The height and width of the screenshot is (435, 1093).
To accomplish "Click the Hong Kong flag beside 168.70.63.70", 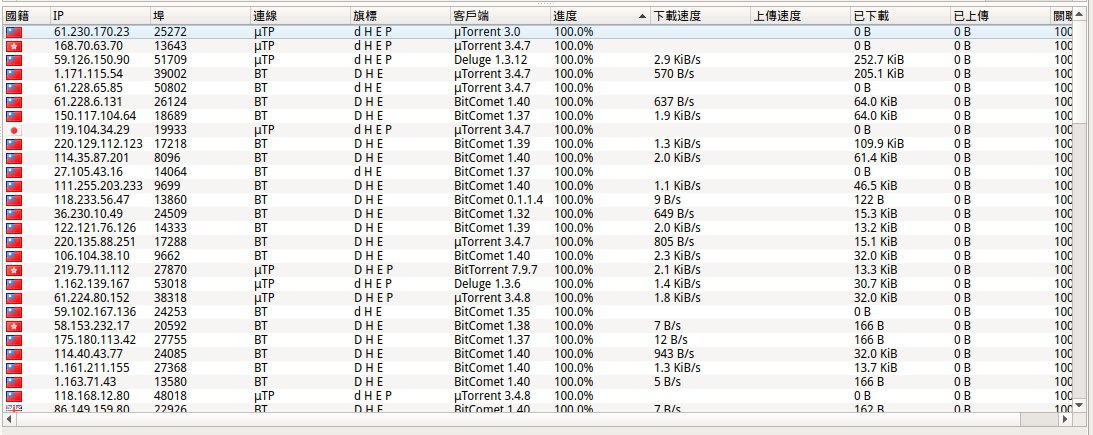I will click(14, 46).
